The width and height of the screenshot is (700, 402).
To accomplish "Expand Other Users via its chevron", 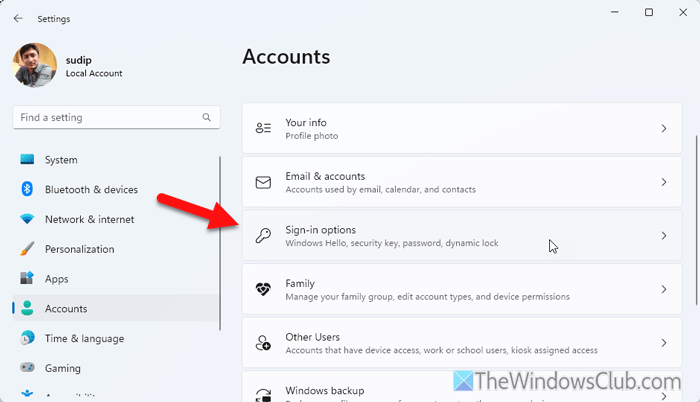I will pyautogui.click(x=664, y=343).
